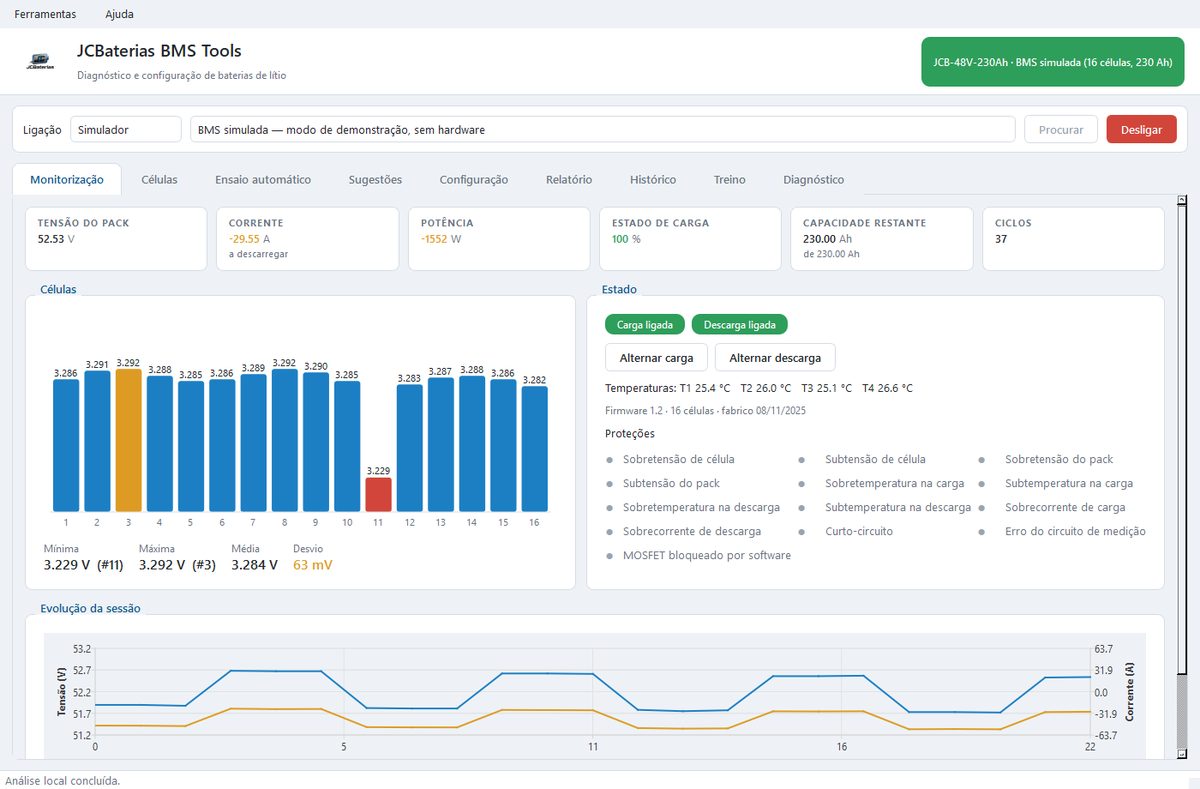Click the Máxima 3.292 V (#3) value
This screenshot has width=1200, height=789.
point(177,565)
